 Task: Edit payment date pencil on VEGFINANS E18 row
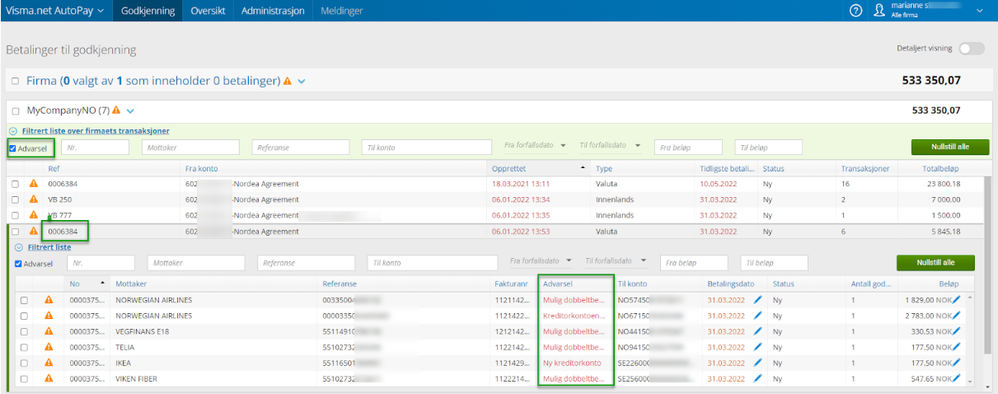coord(757,332)
